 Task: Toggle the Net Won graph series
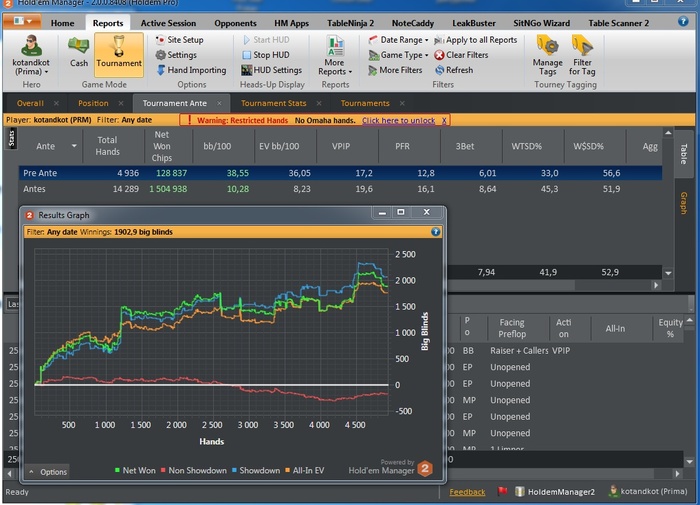coord(135,470)
